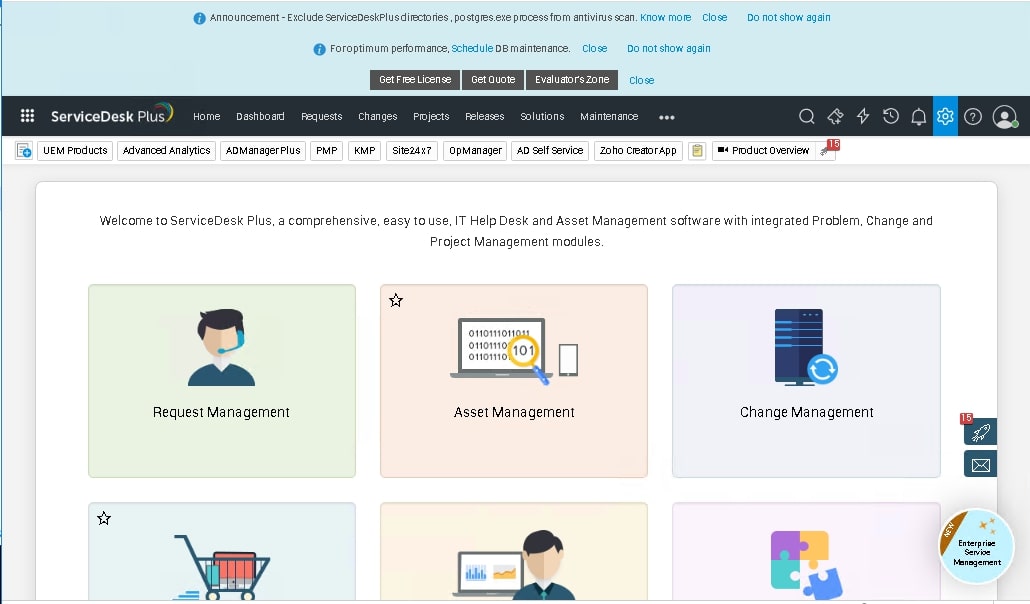
Task: Open the Dashboard tab
Action: (260, 116)
